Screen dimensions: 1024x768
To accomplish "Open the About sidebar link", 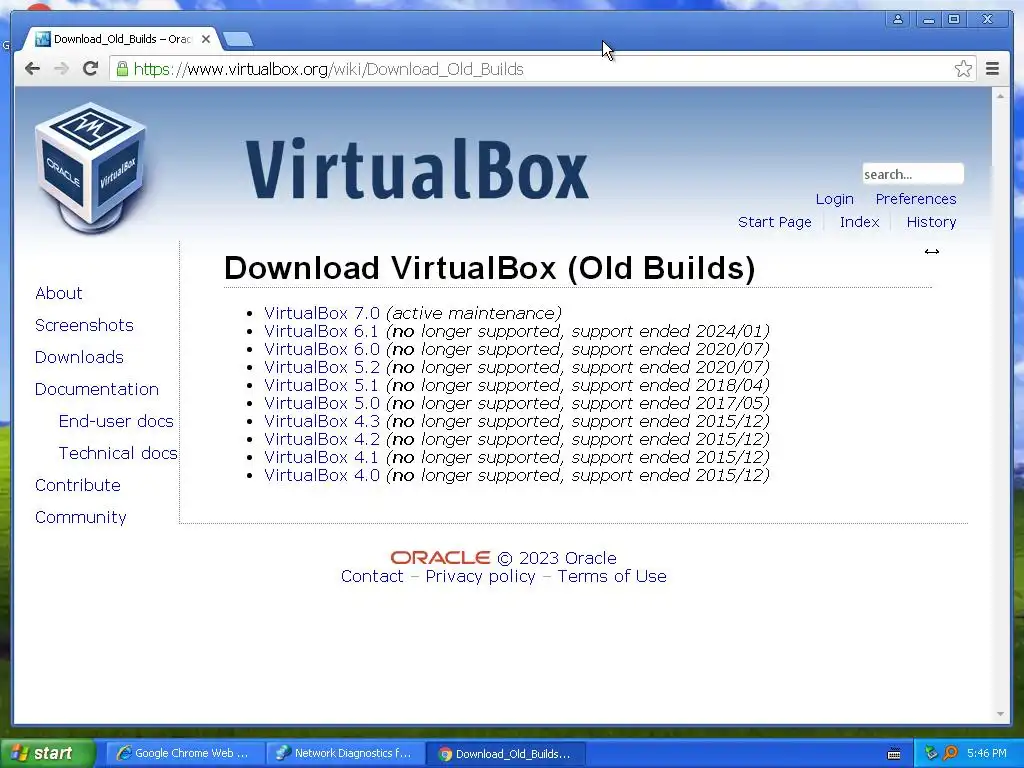I will 59,293.
